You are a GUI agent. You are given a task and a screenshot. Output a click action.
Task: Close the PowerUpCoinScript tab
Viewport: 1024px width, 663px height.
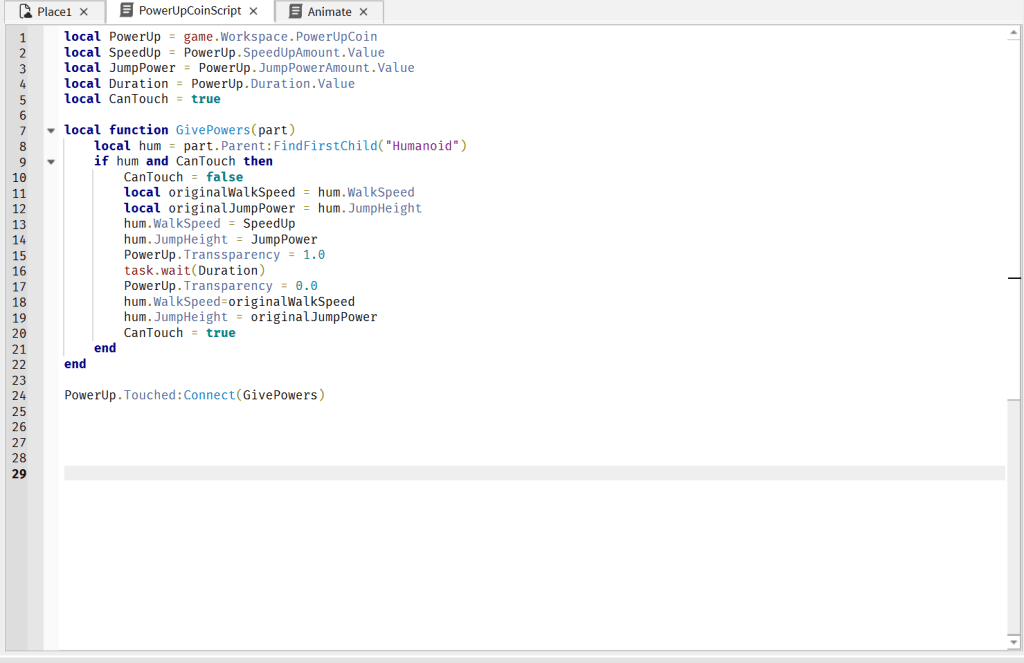click(x=254, y=11)
